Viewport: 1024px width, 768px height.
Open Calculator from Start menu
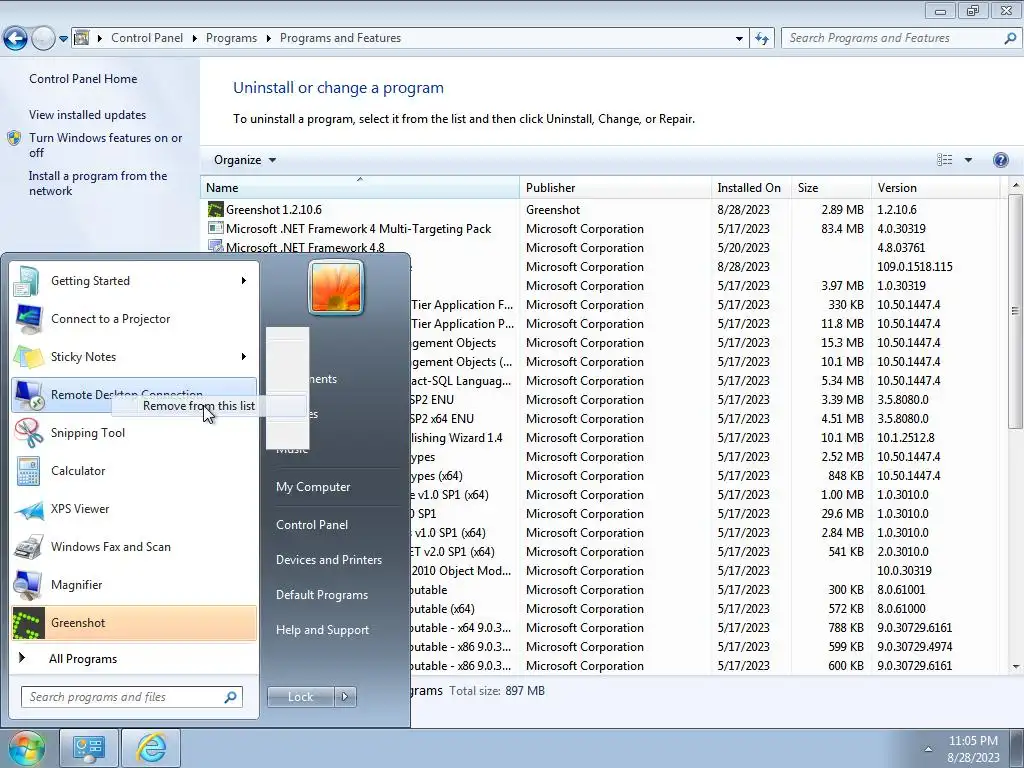(134, 471)
